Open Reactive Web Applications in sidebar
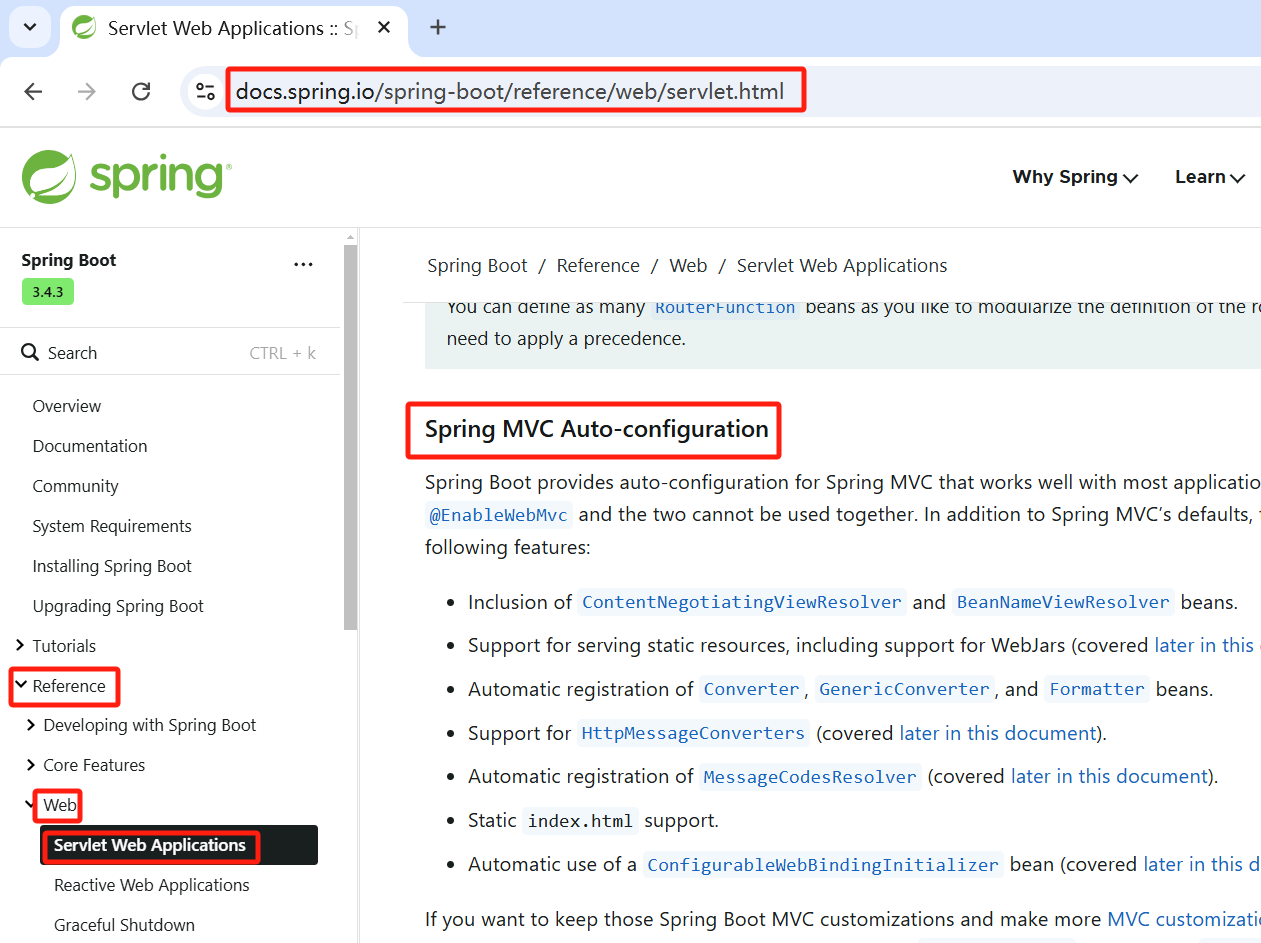Viewport: 1261px width, 943px height. click(x=152, y=885)
